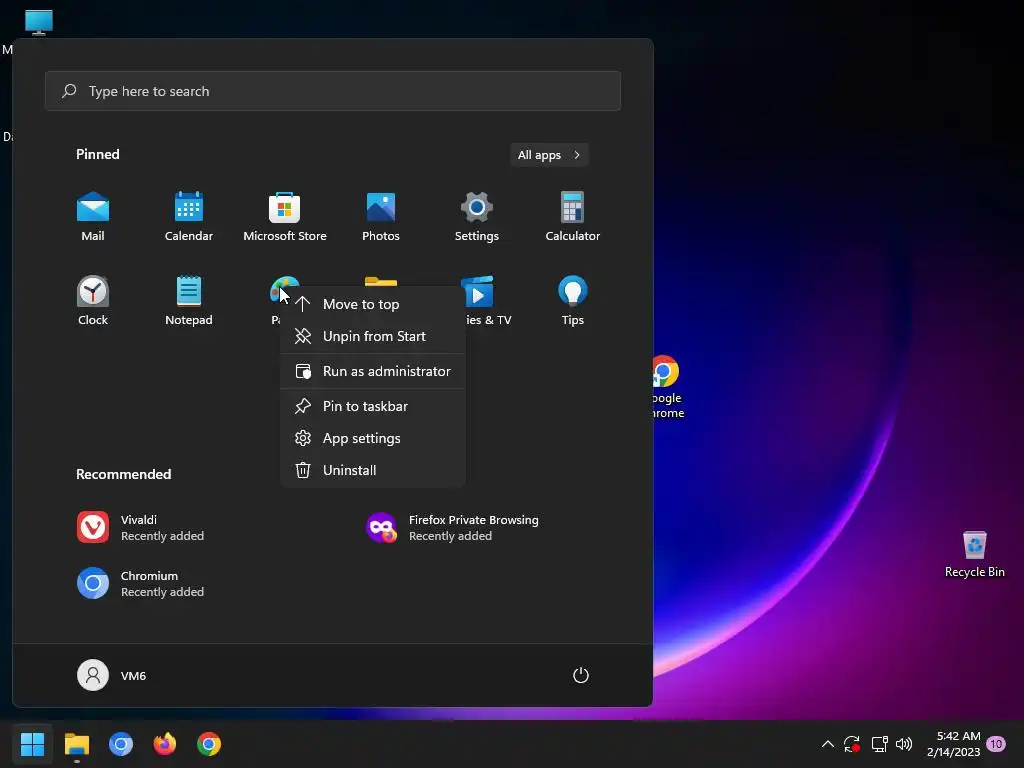This screenshot has width=1024, height=768.
Task: Open Chromium from the taskbar
Action: pyautogui.click(x=121, y=744)
